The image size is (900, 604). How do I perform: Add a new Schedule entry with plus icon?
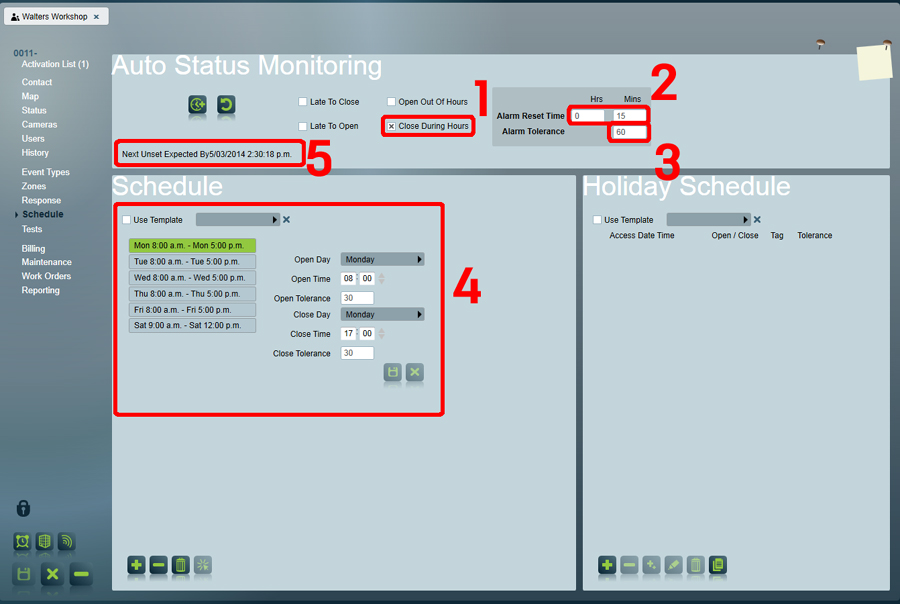coord(137,565)
